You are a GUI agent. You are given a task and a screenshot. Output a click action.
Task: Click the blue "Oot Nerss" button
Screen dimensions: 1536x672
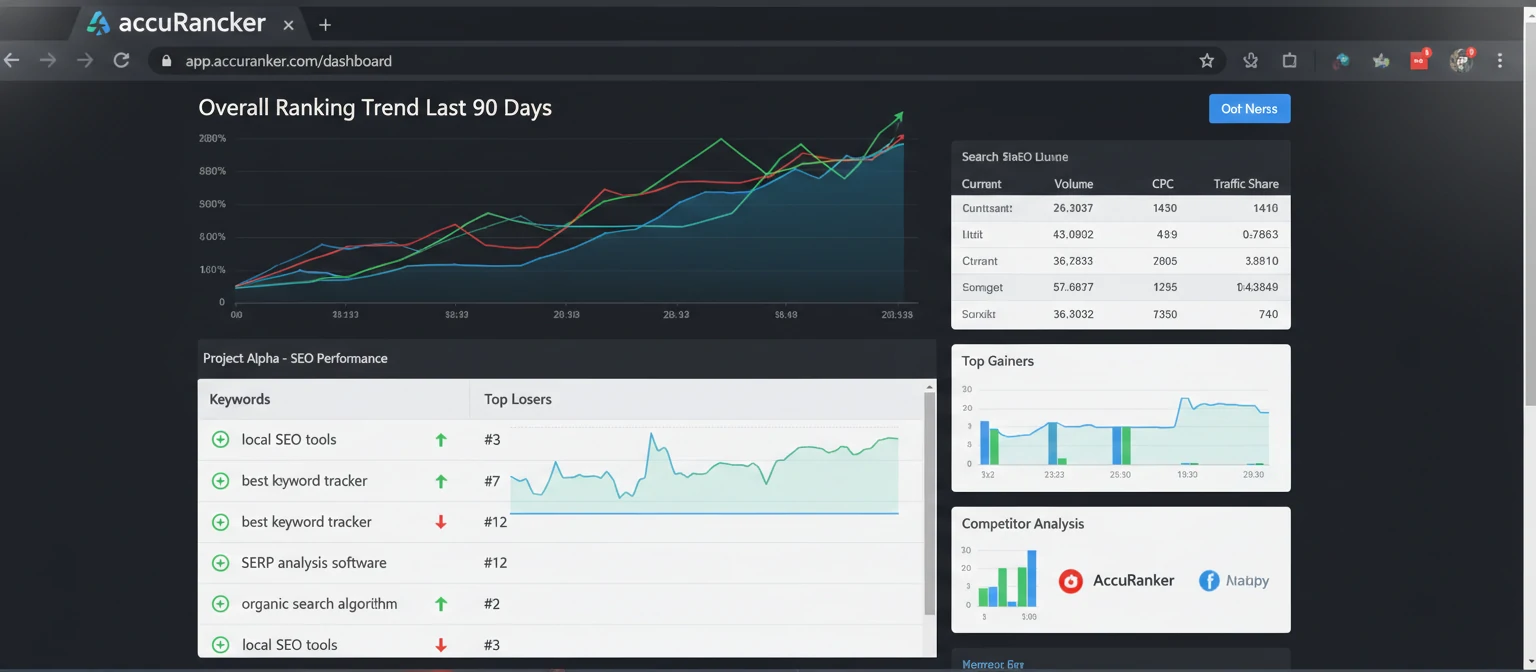click(x=1249, y=108)
